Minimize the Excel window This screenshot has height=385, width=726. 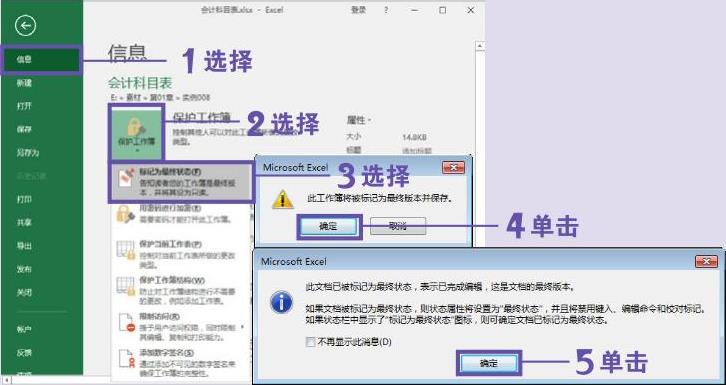coord(415,10)
